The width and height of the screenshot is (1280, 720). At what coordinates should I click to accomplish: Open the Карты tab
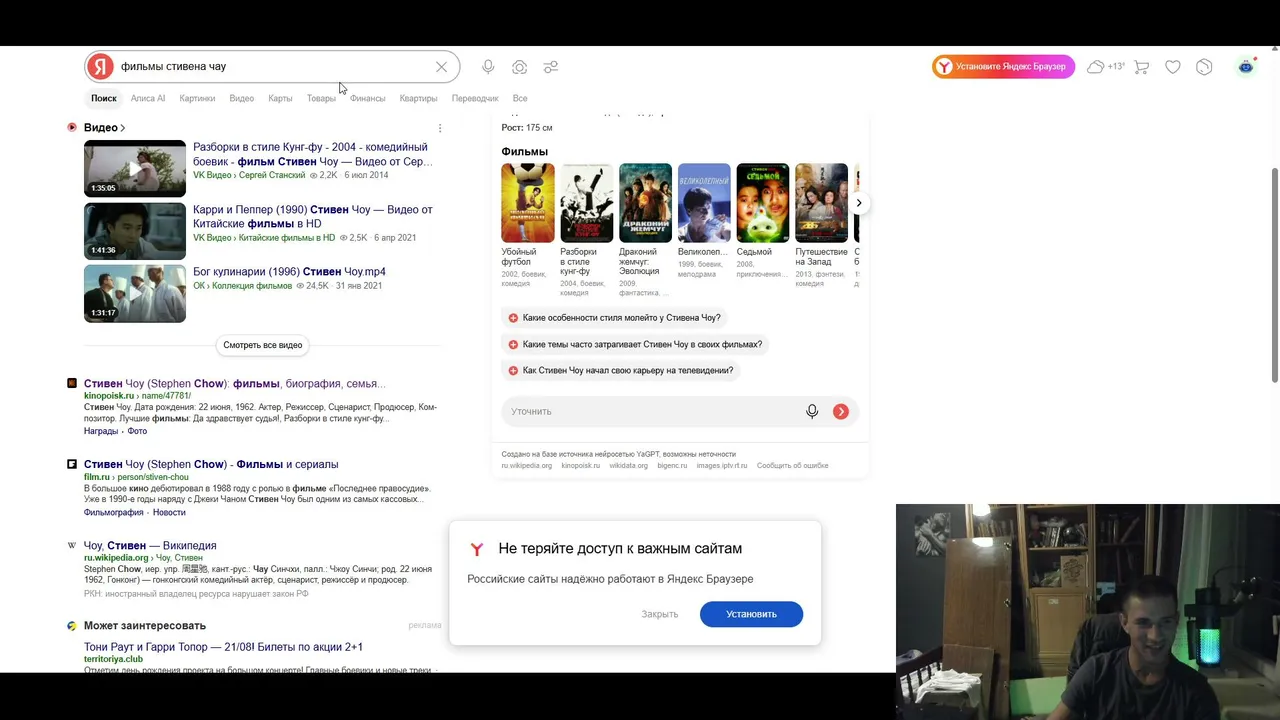280,98
